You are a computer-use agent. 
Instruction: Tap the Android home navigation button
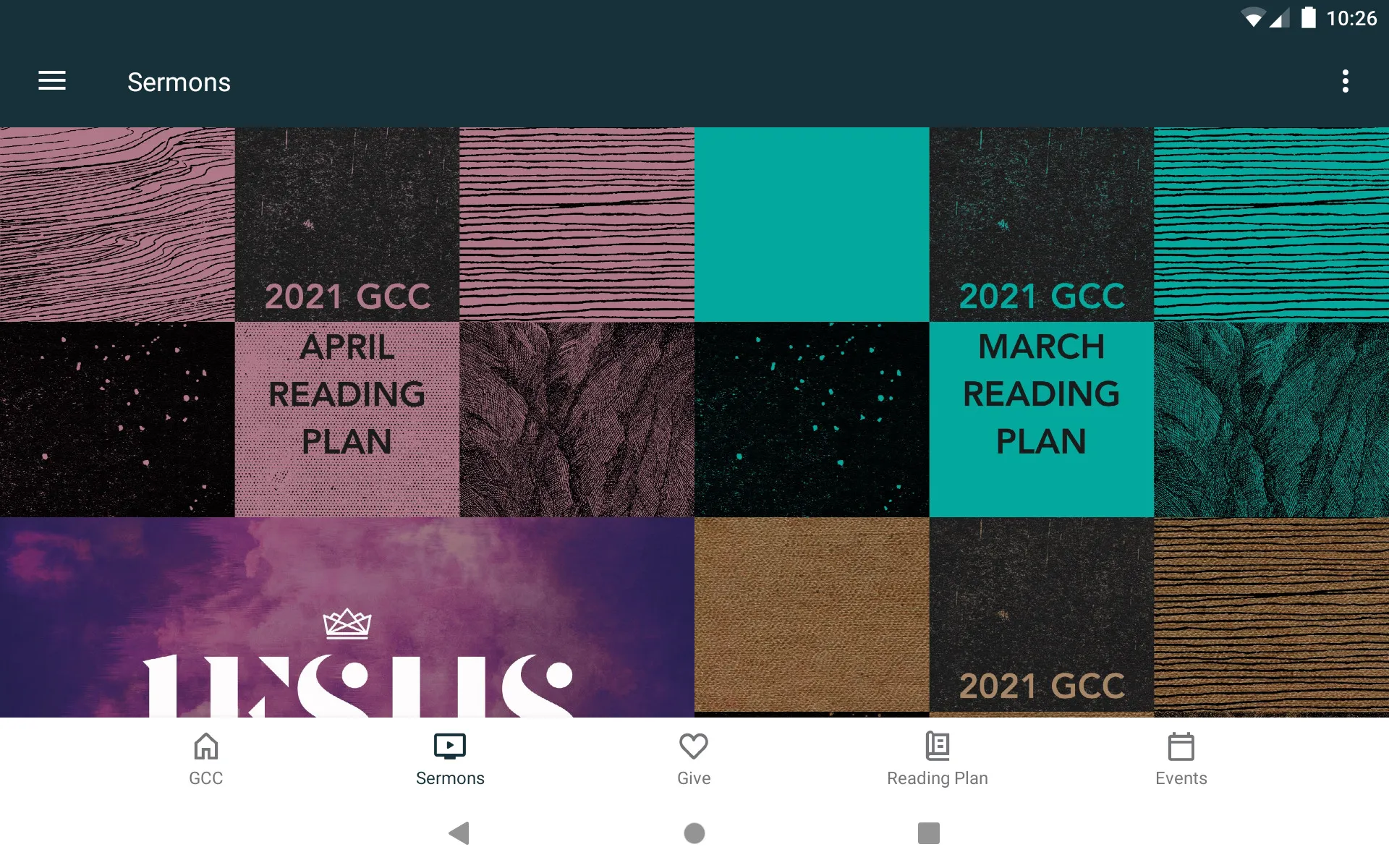694,840
